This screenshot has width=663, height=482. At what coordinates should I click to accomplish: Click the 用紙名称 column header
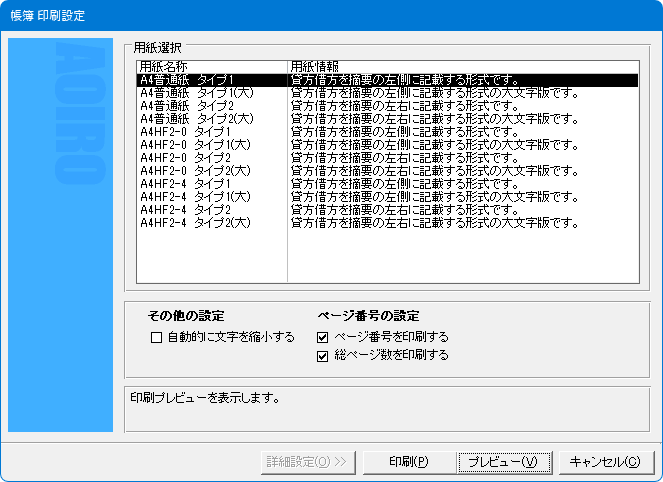163,66
